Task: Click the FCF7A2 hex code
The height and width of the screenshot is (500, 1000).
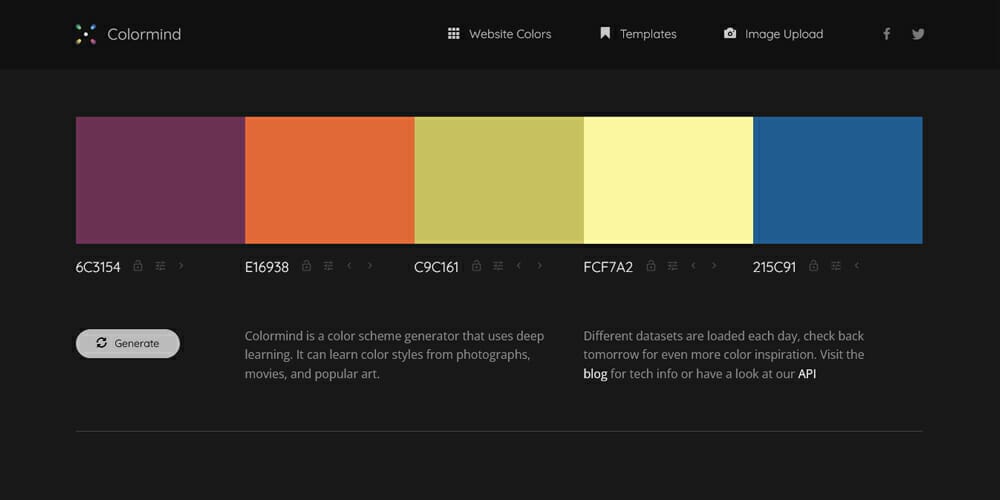Action: (608, 267)
